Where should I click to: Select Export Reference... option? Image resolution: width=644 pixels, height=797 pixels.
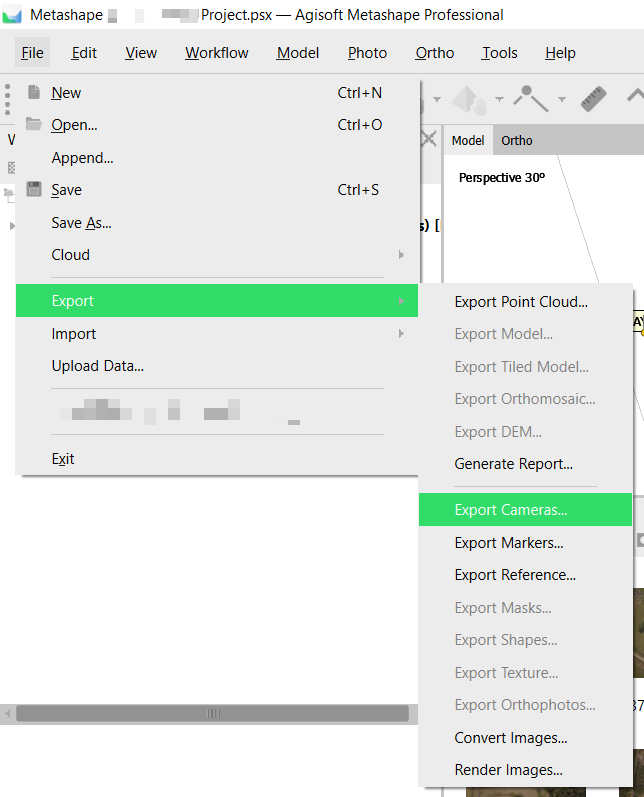(x=526, y=574)
